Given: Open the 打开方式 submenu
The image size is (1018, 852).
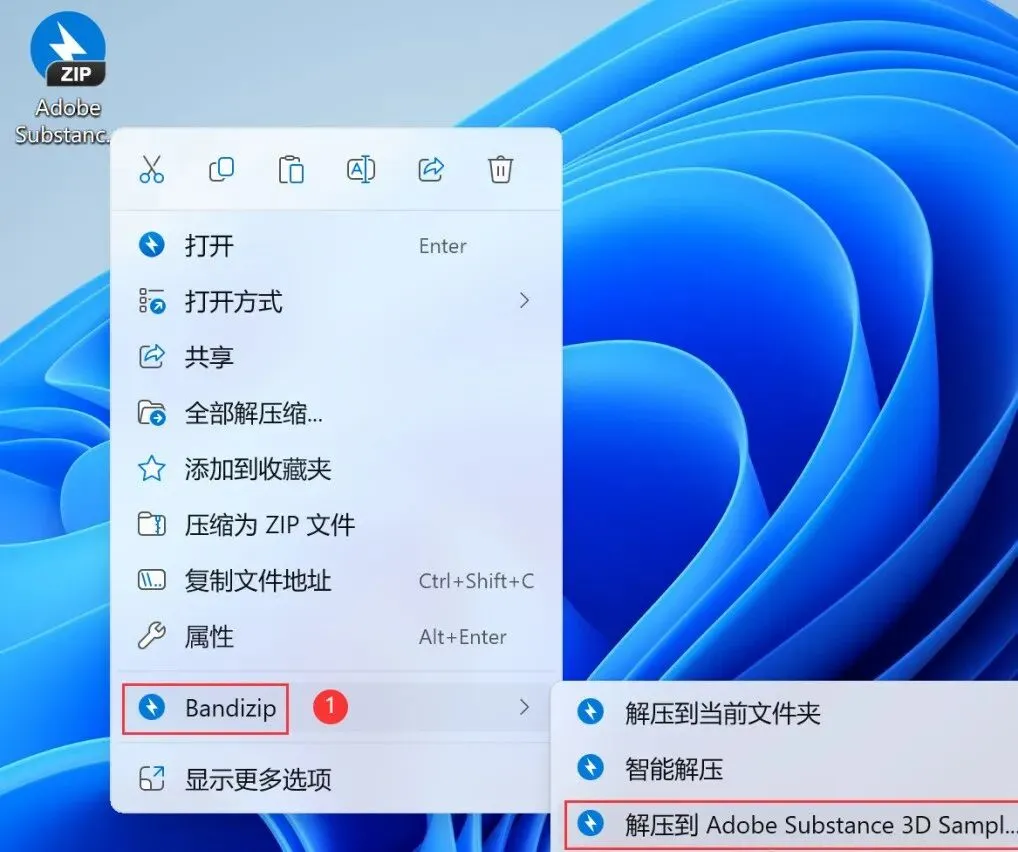Looking at the screenshot, I should (336, 301).
